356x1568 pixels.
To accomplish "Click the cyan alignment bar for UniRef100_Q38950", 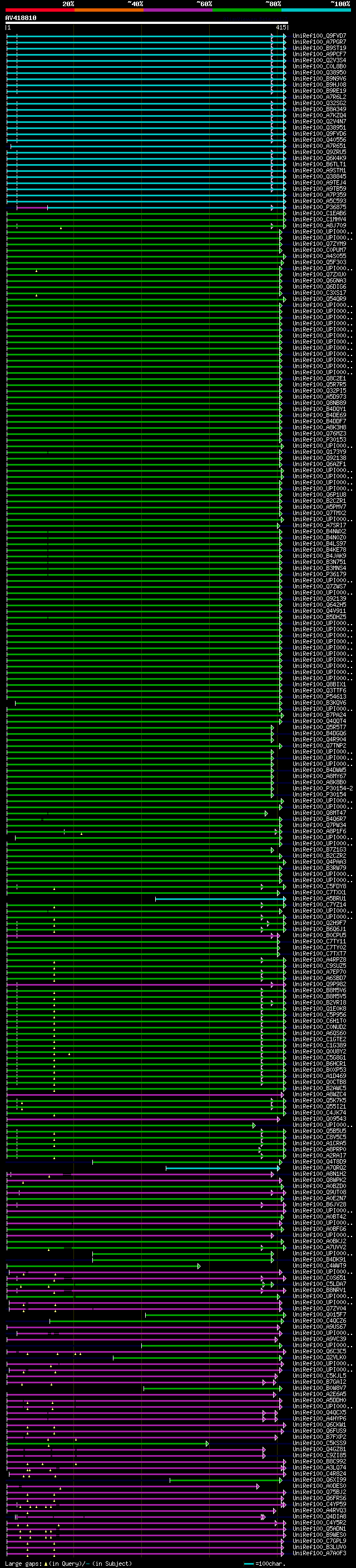I will [146, 72].
